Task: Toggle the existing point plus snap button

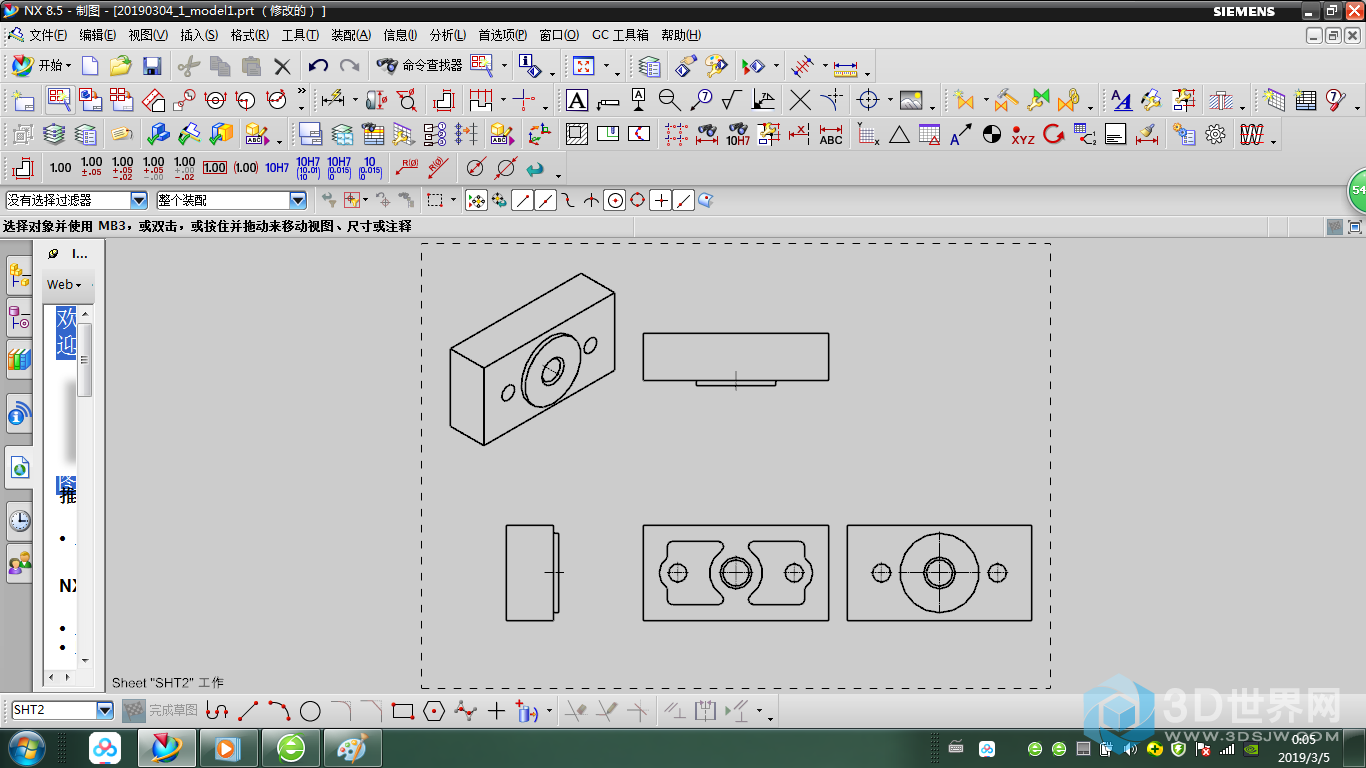Action: tap(661, 201)
